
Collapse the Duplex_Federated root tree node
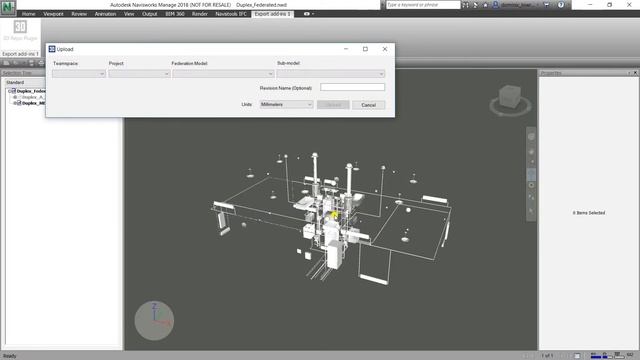point(9,91)
